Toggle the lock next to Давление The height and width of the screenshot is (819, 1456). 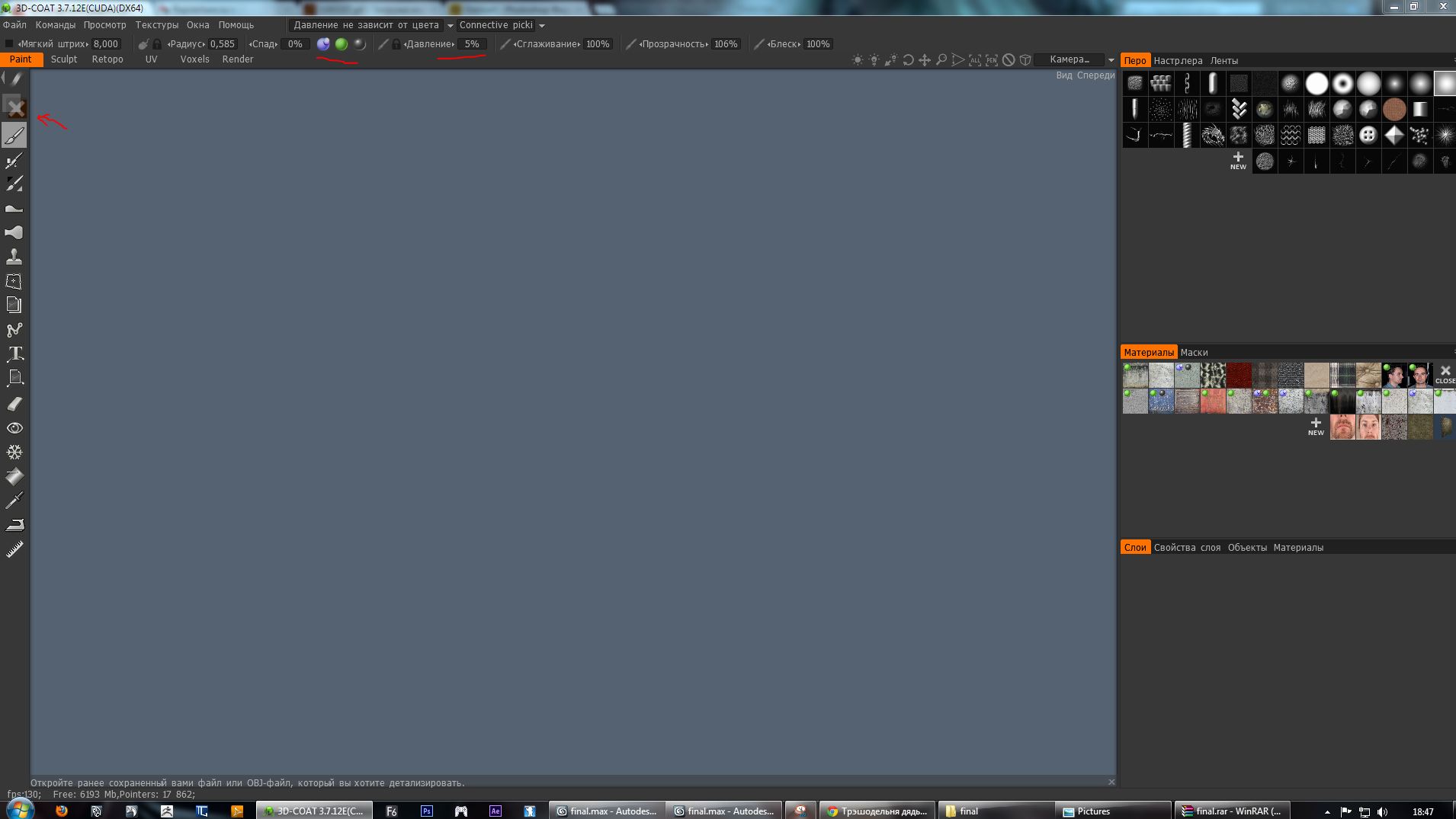pos(396,44)
